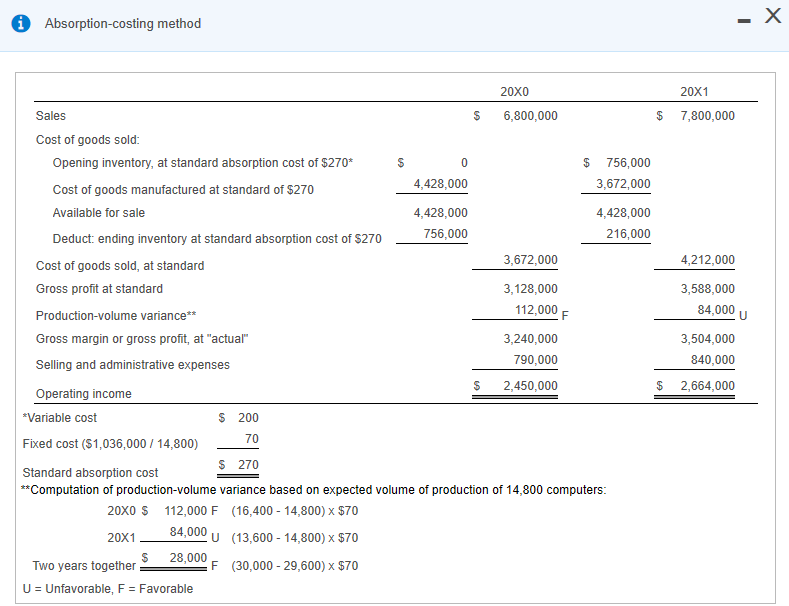Click the 3,128,000 gross profit value

click(x=530, y=289)
